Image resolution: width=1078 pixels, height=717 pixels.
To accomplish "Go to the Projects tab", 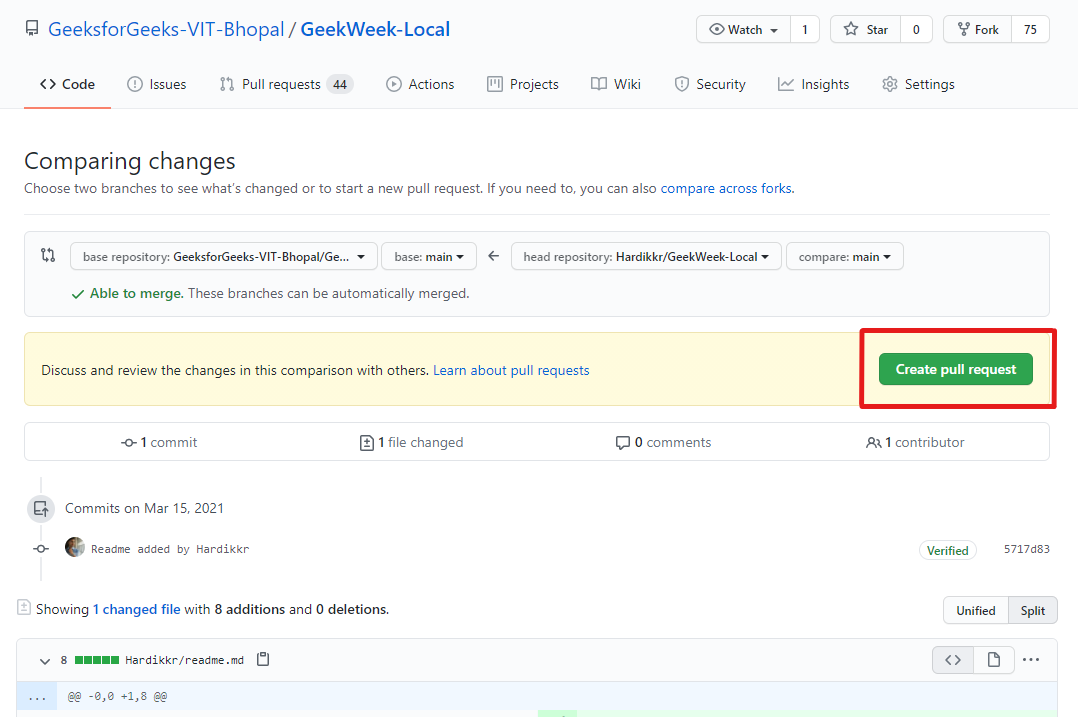I will pos(522,84).
